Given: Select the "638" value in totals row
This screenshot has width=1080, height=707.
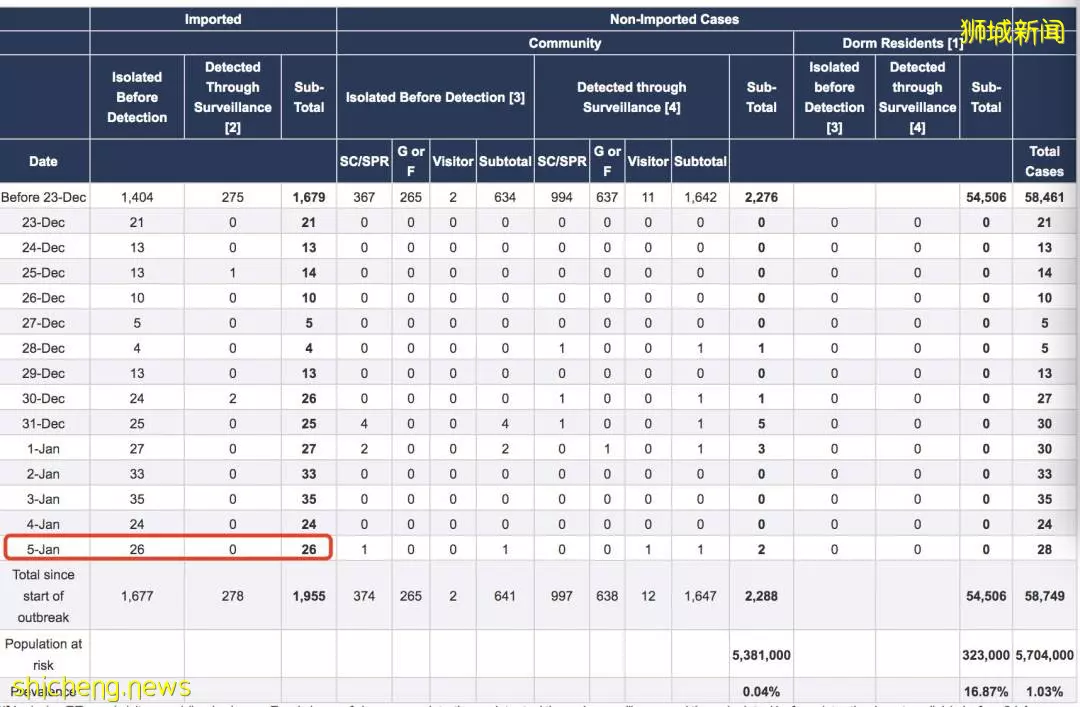Looking at the screenshot, I should pos(607,596).
